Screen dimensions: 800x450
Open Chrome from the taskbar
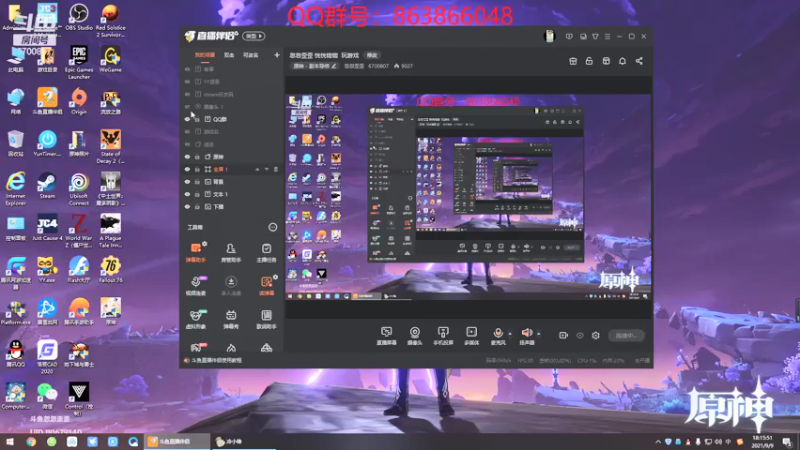tap(31, 442)
